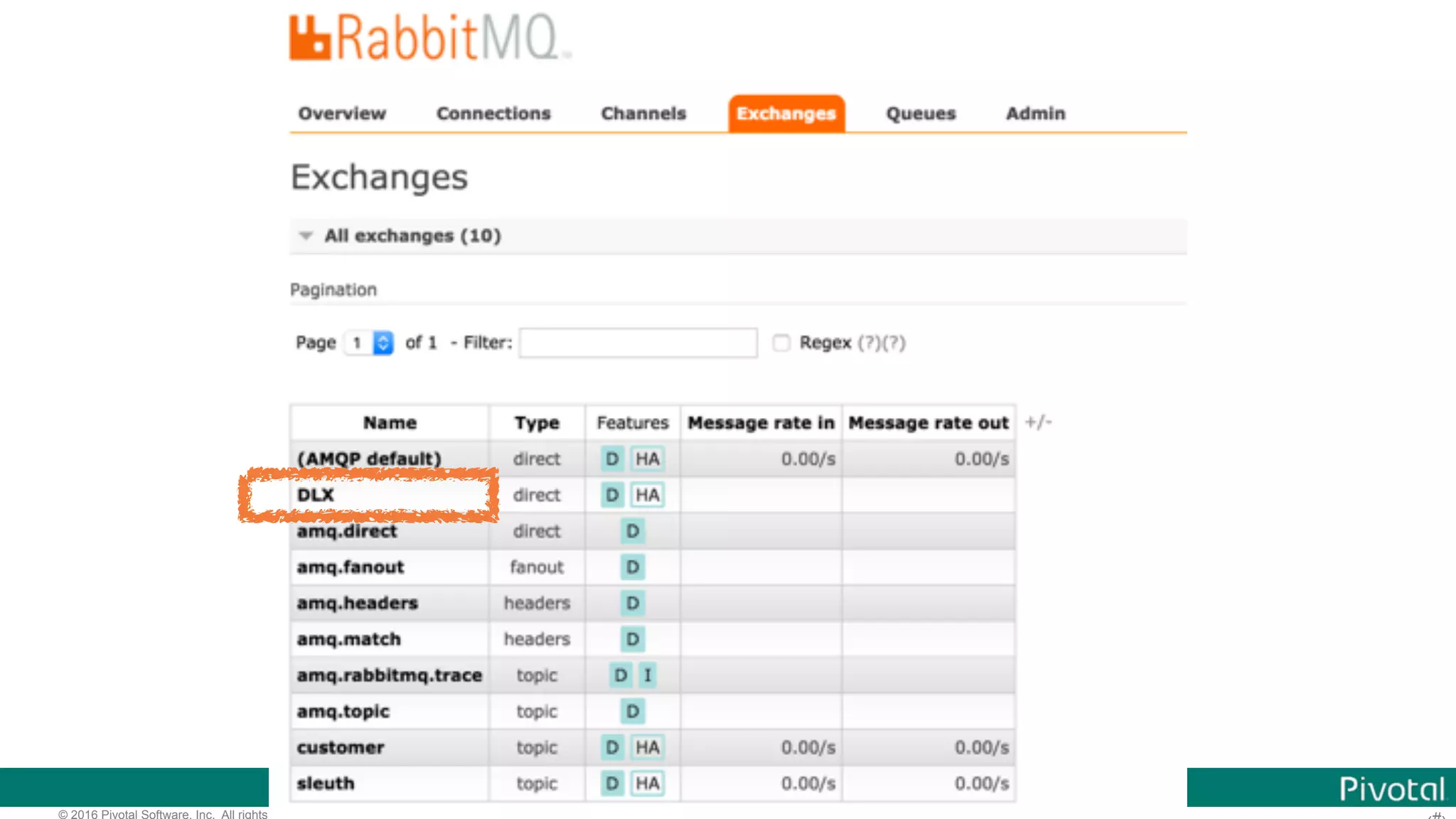Viewport: 1456px width, 819px height.
Task: Click the HA badge in the customer row
Action: (x=647, y=747)
